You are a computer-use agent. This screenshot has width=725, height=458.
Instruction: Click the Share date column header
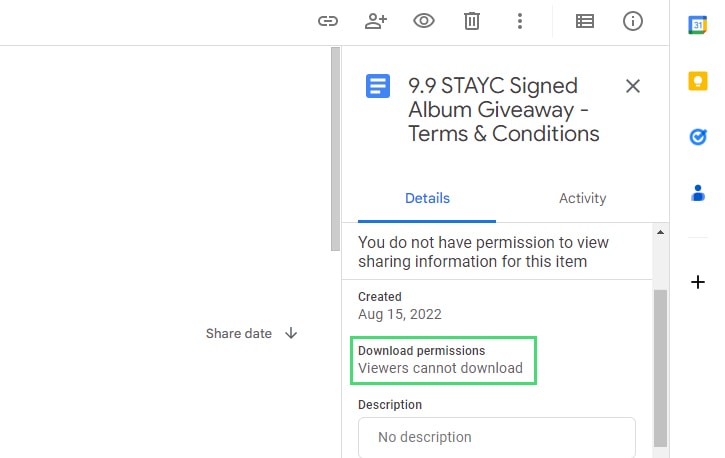239,333
